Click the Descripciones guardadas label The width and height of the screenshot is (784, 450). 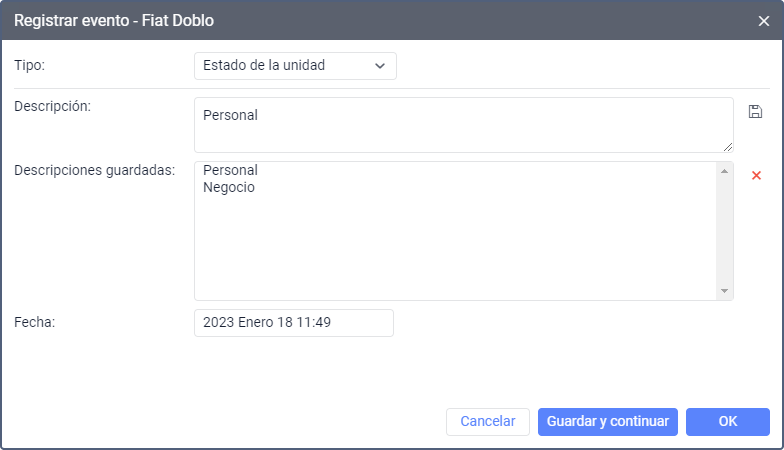[95, 170]
